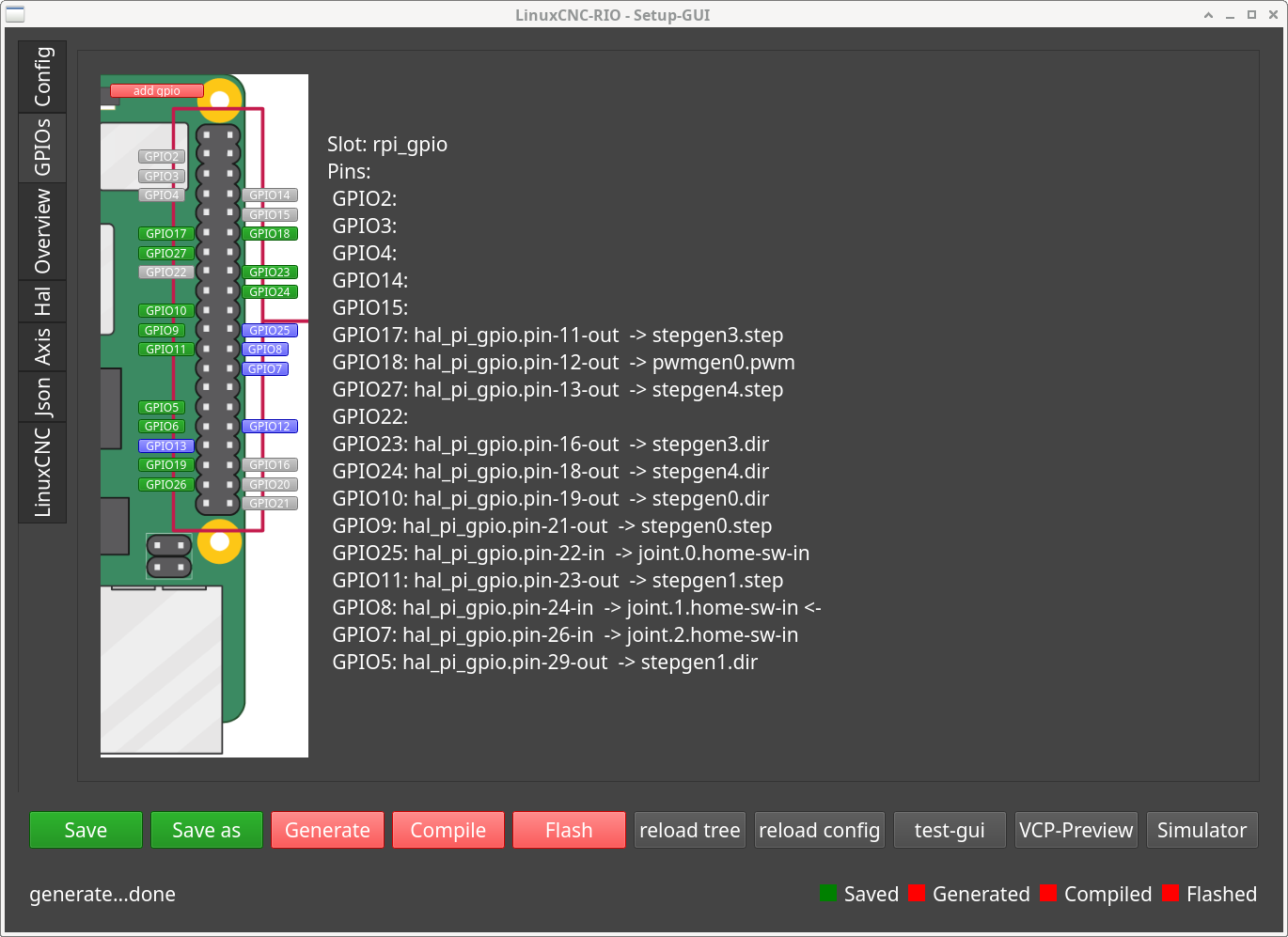Click the 'GPIO8 joint.1.home-sw-in' line

pos(577,608)
